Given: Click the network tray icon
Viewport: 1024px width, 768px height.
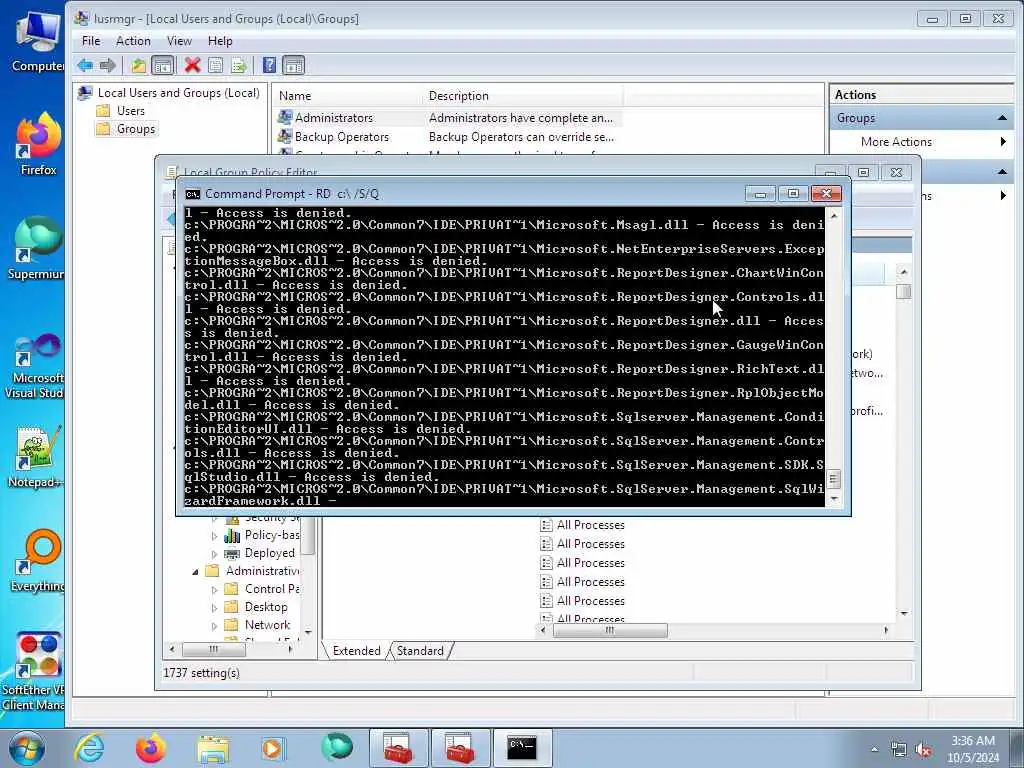Looking at the screenshot, I should (x=899, y=750).
